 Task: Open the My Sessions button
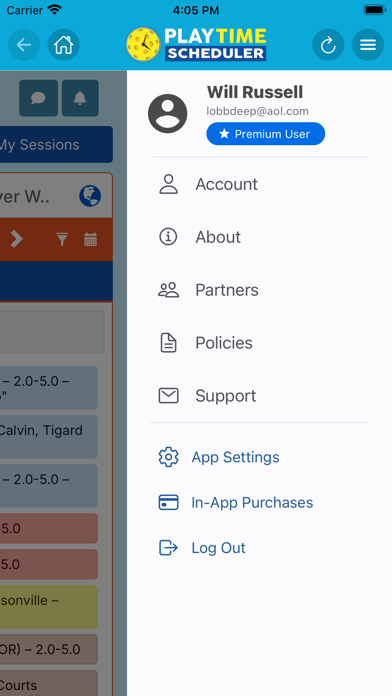coord(56,144)
